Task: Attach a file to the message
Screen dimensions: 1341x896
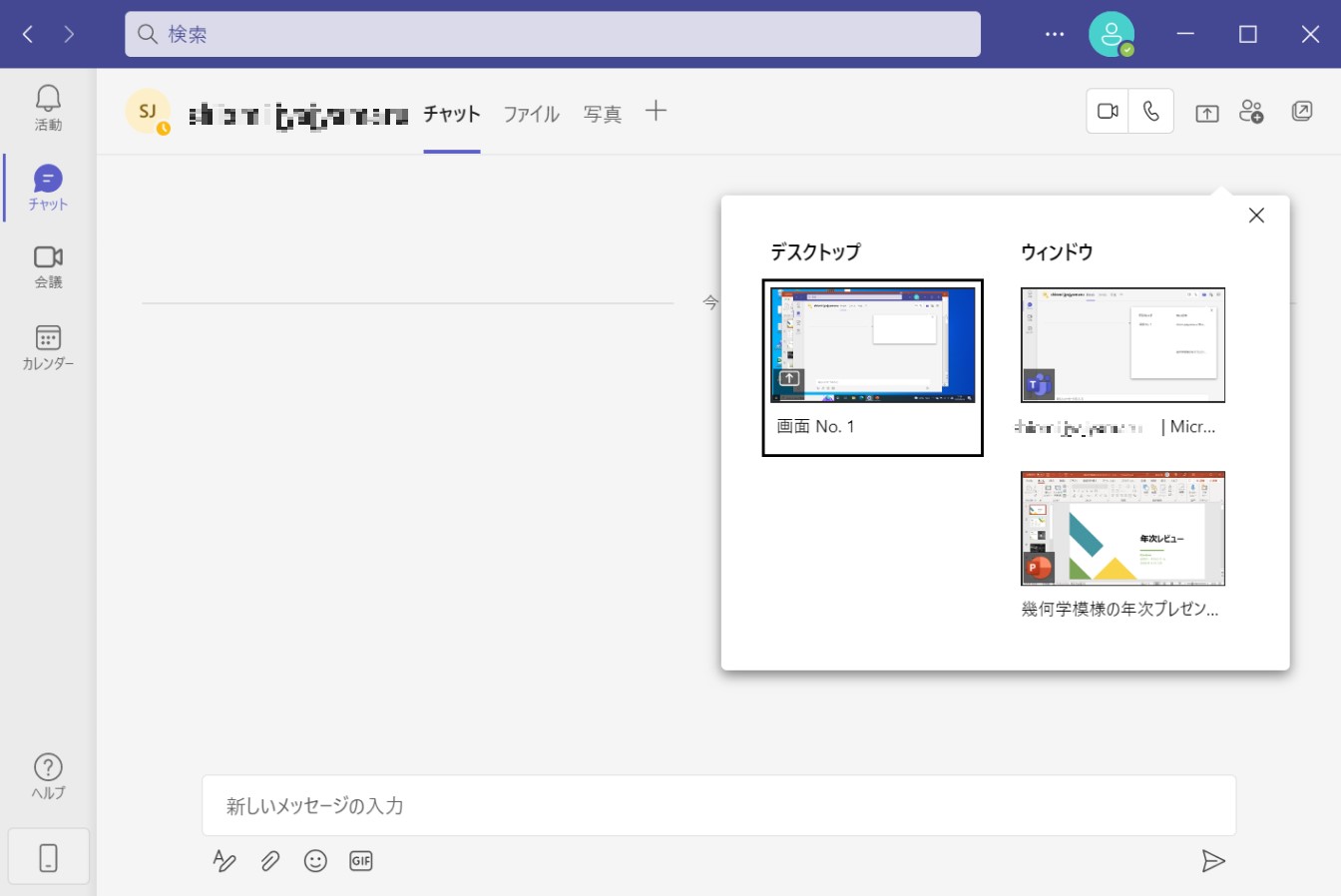Action: 269,860
